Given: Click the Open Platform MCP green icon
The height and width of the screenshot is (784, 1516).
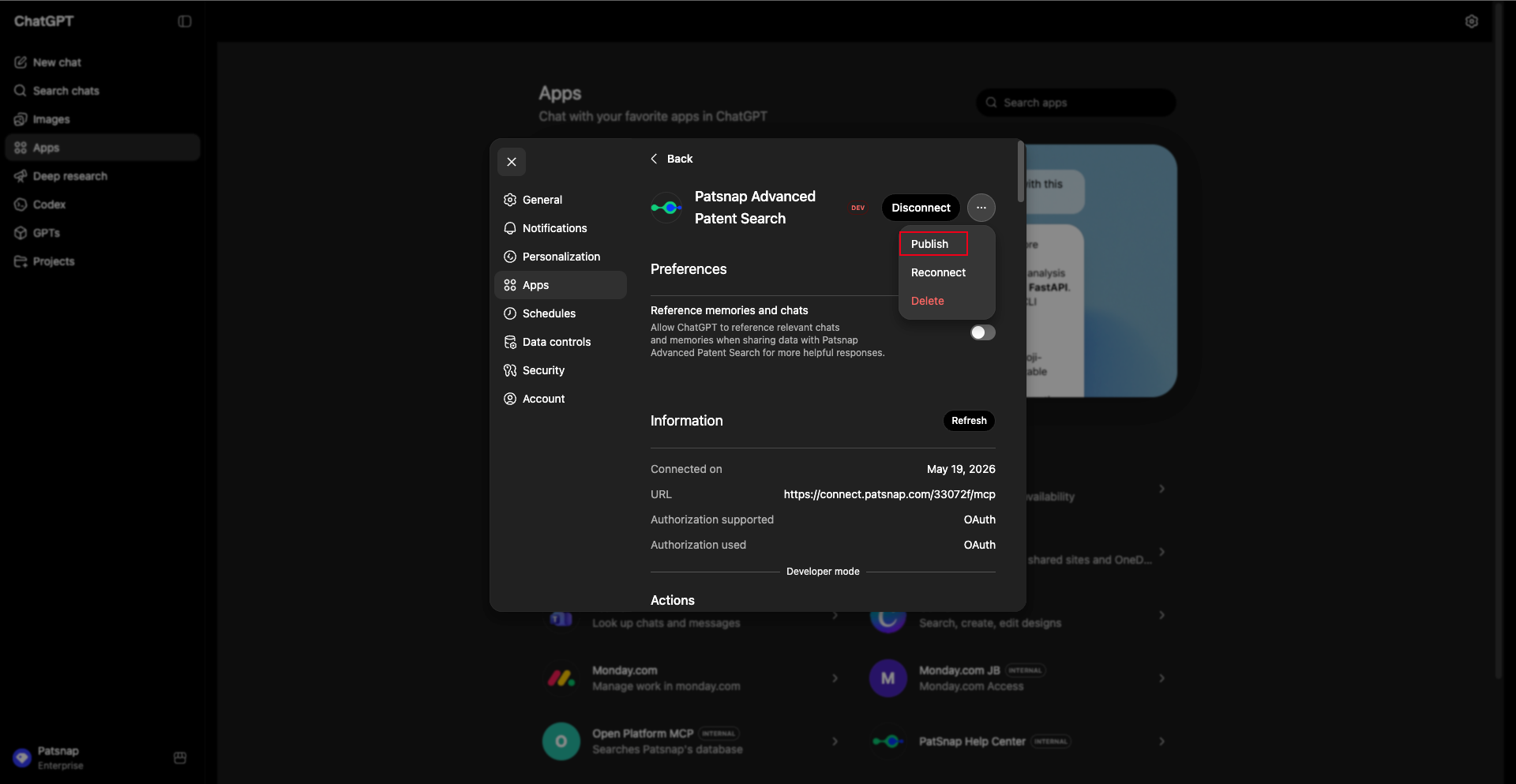Looking at the screenshot, I should pyautogui.click(x=561, y=741).
